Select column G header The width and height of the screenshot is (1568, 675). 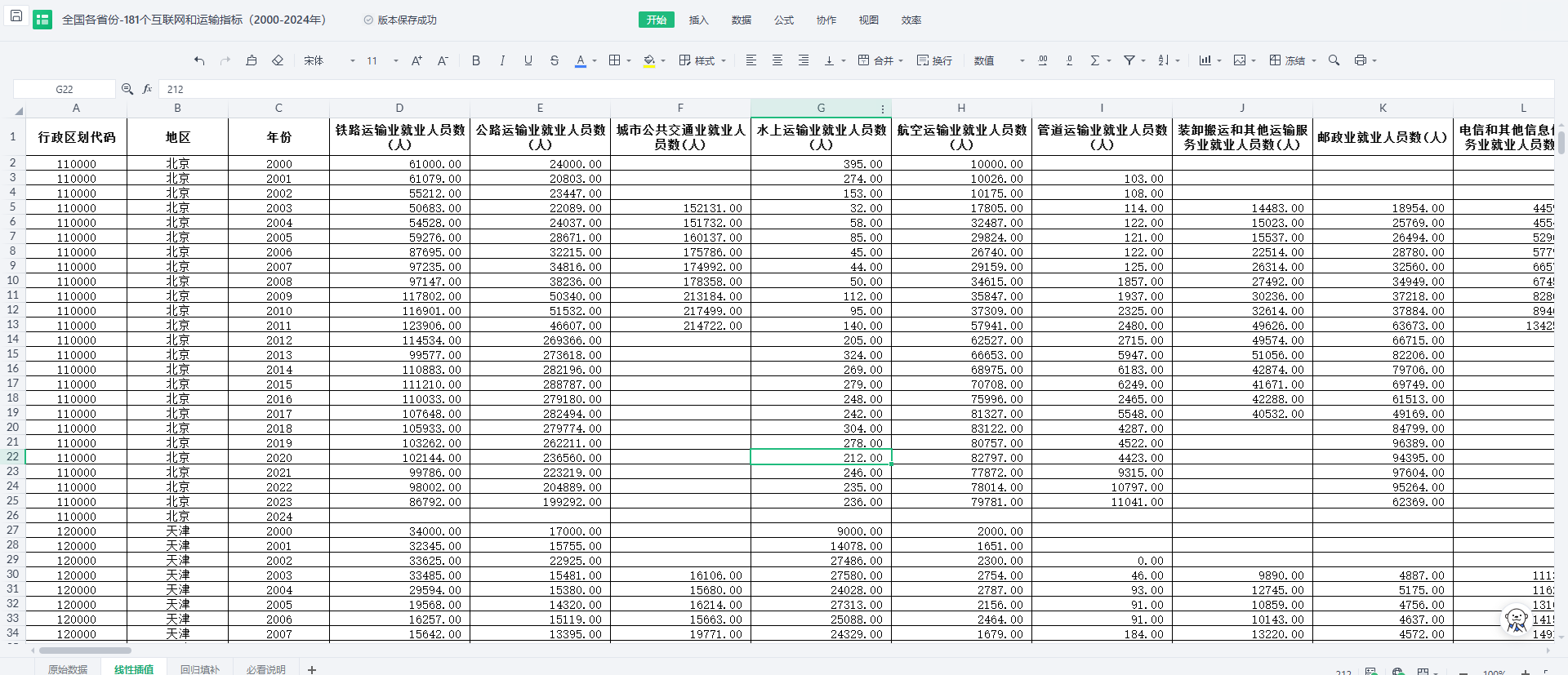pyautogui.click(x=821, y=108)
